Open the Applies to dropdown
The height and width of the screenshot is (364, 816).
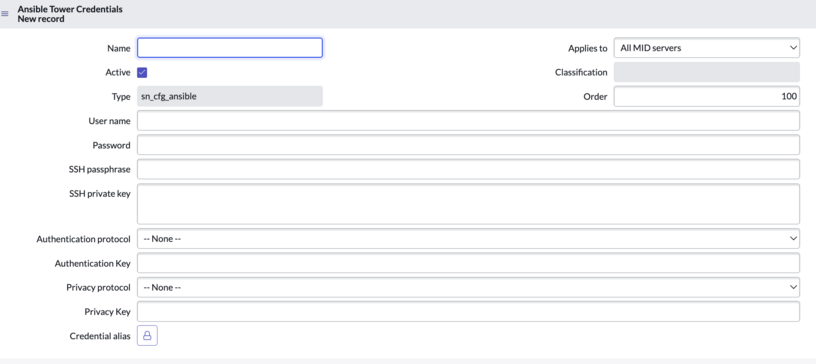(707, 48)
